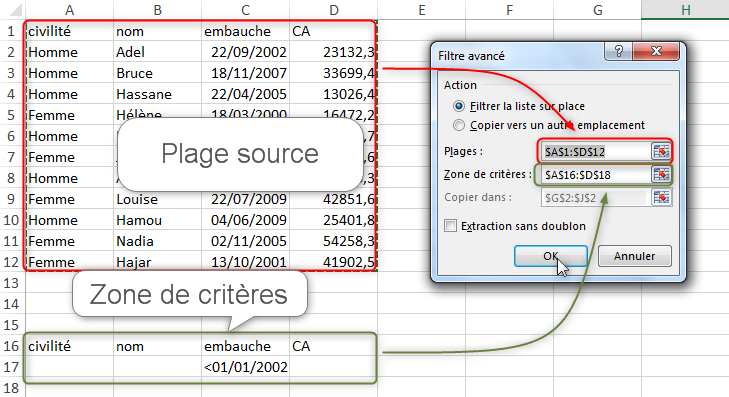Viewport: 729px width, 397px height.
Task: Click cell A16 civilité criteria header
Action: coord(69,346)
